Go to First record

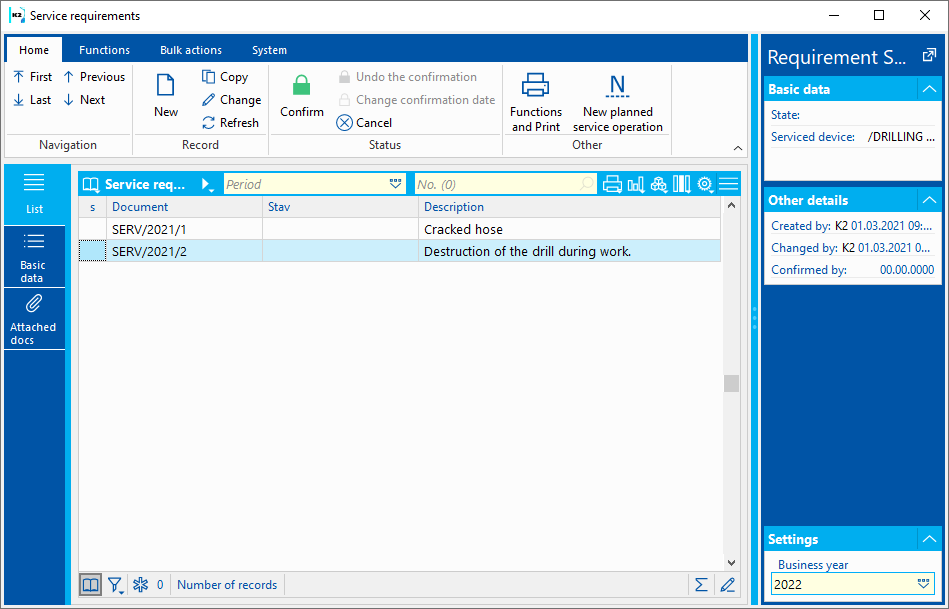tap(33, 77)
